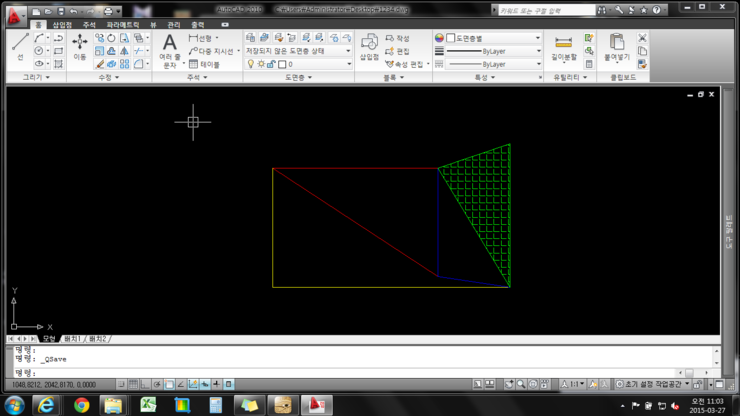Click the 작성 (Create block) button
This screenshot has width=740, height=416.
(397, 38)
